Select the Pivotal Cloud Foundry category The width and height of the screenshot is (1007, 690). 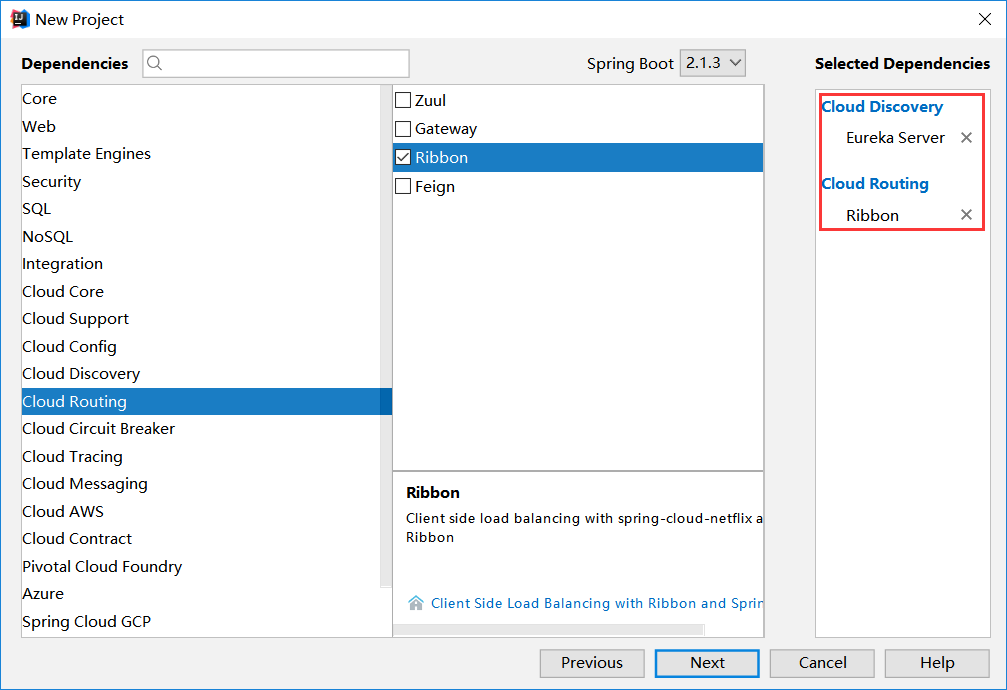point(200,566)
